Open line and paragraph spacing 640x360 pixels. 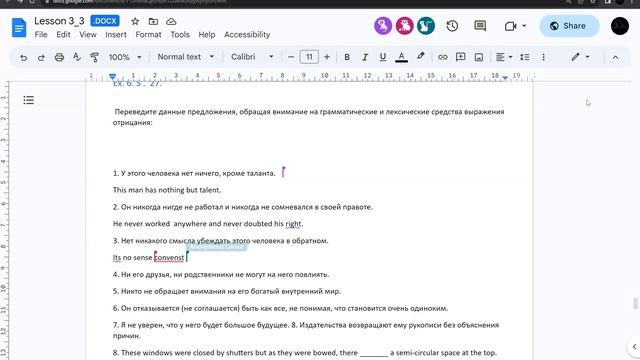point(524,57)
